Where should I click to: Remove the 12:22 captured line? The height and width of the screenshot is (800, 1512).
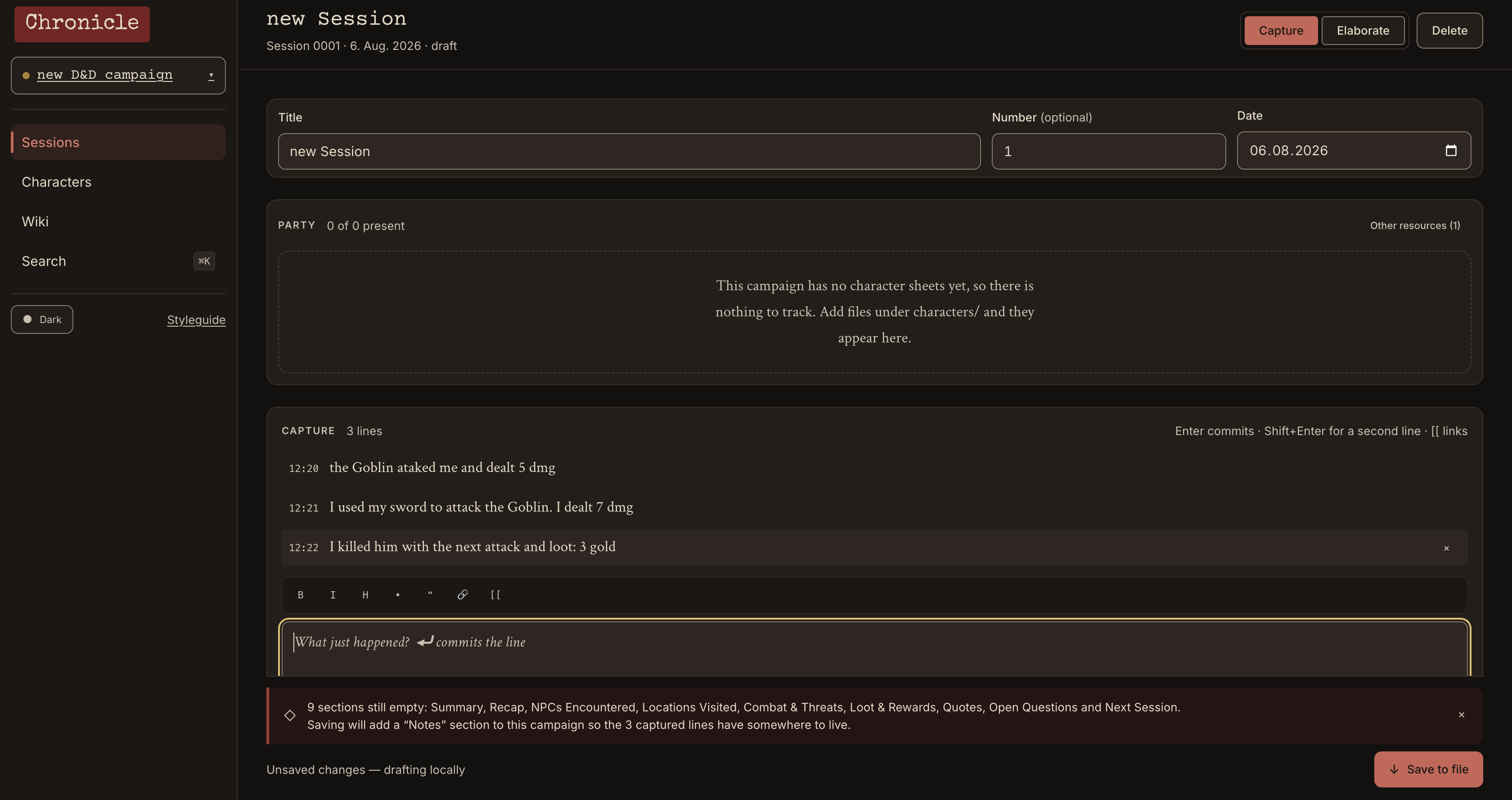coord(1446,548)
